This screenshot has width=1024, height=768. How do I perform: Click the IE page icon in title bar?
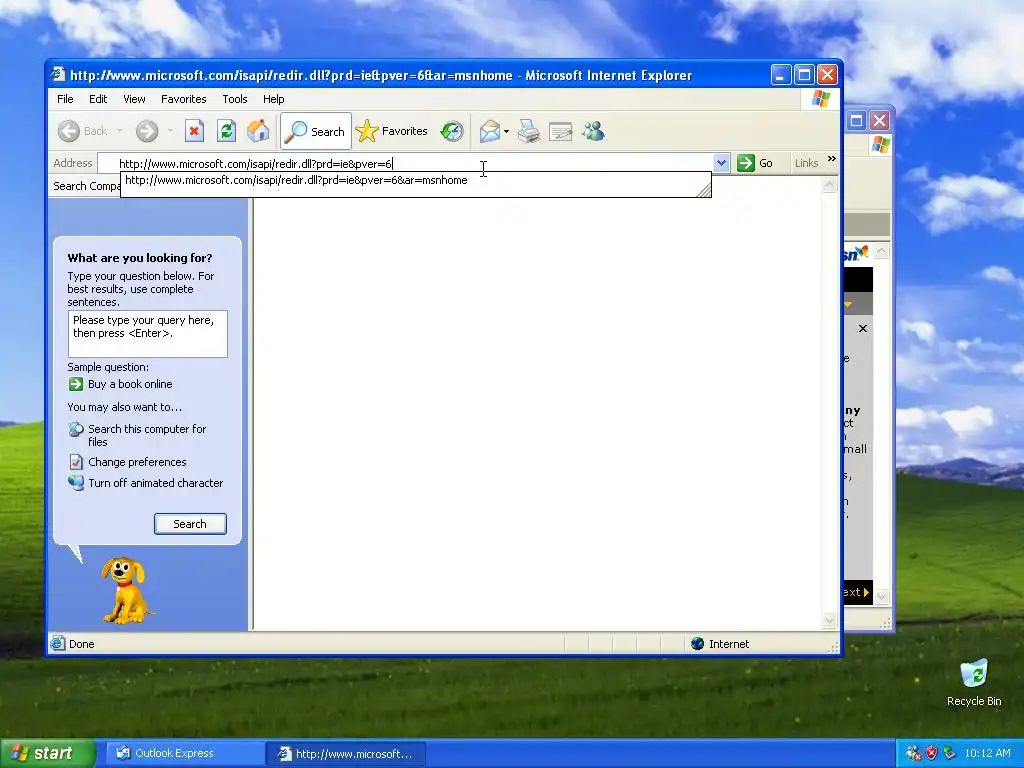coord(58,74)
